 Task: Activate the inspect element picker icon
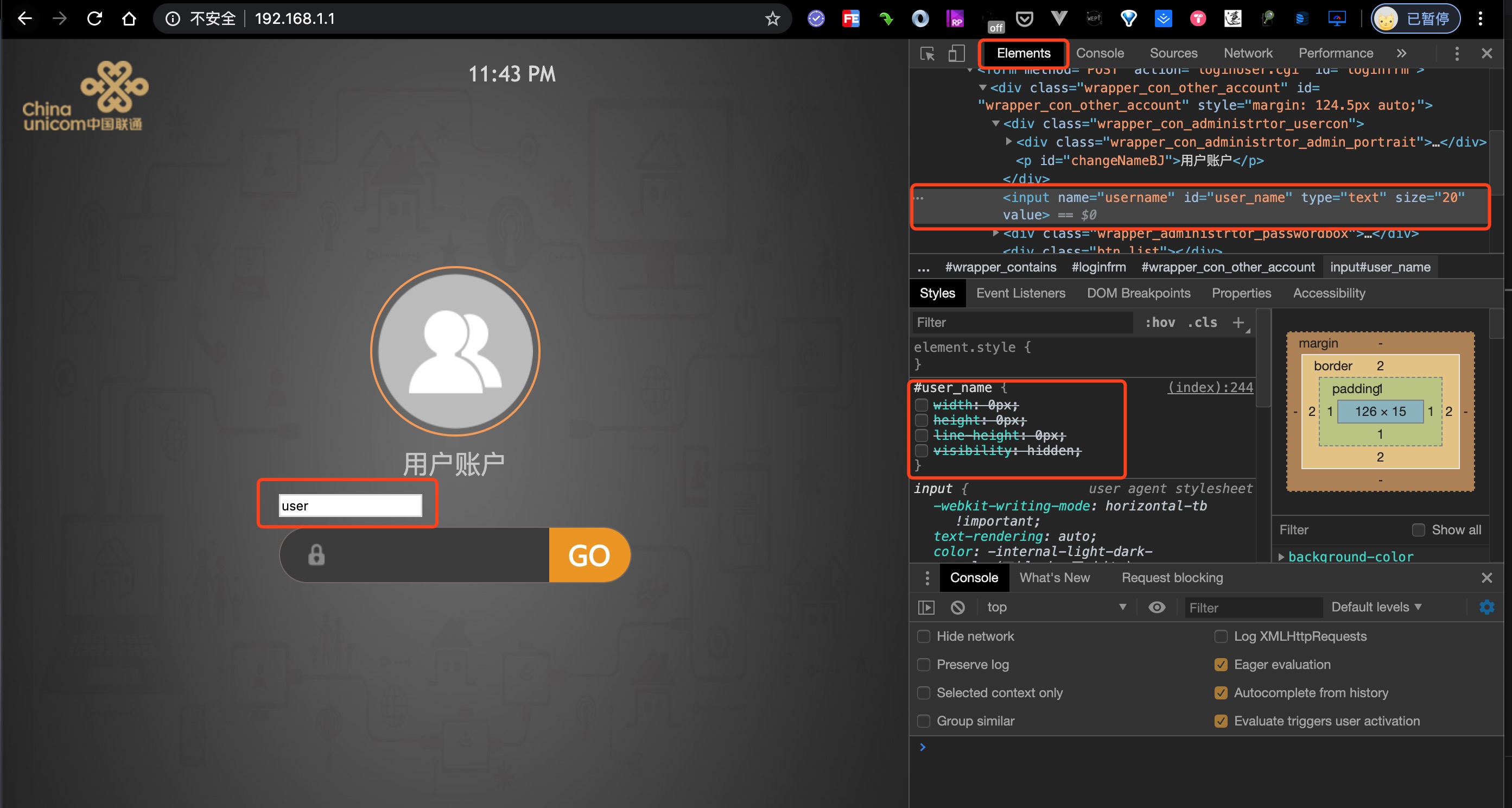(927, 53)
